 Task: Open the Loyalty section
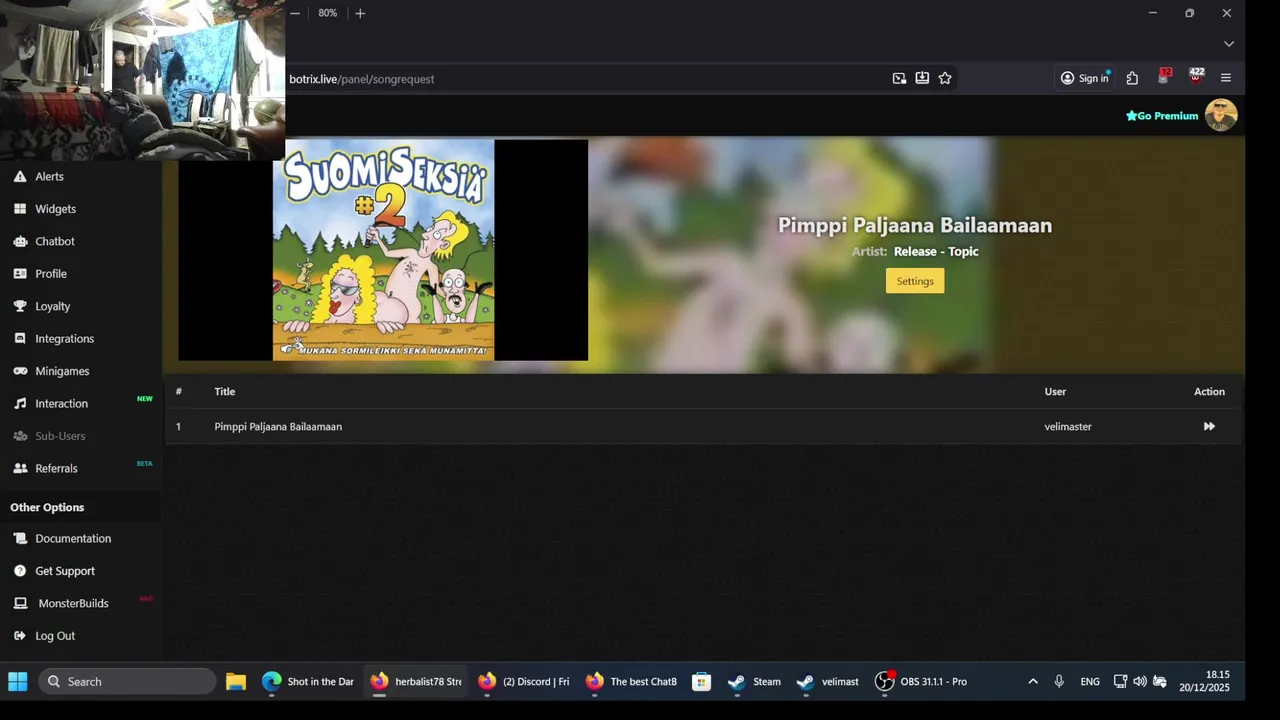pos(52,306)
